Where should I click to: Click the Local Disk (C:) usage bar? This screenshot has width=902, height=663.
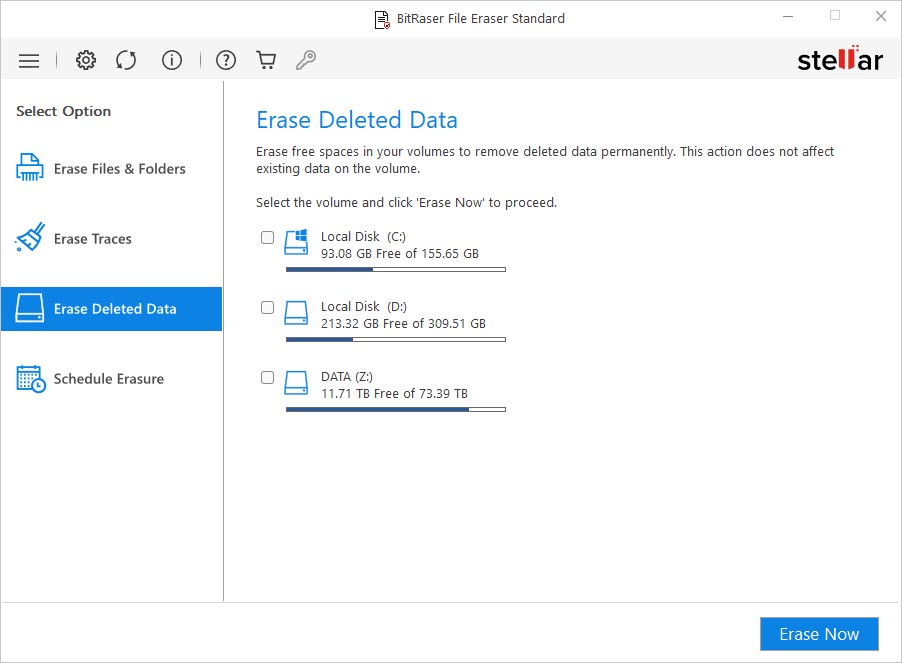pos(396,270)
